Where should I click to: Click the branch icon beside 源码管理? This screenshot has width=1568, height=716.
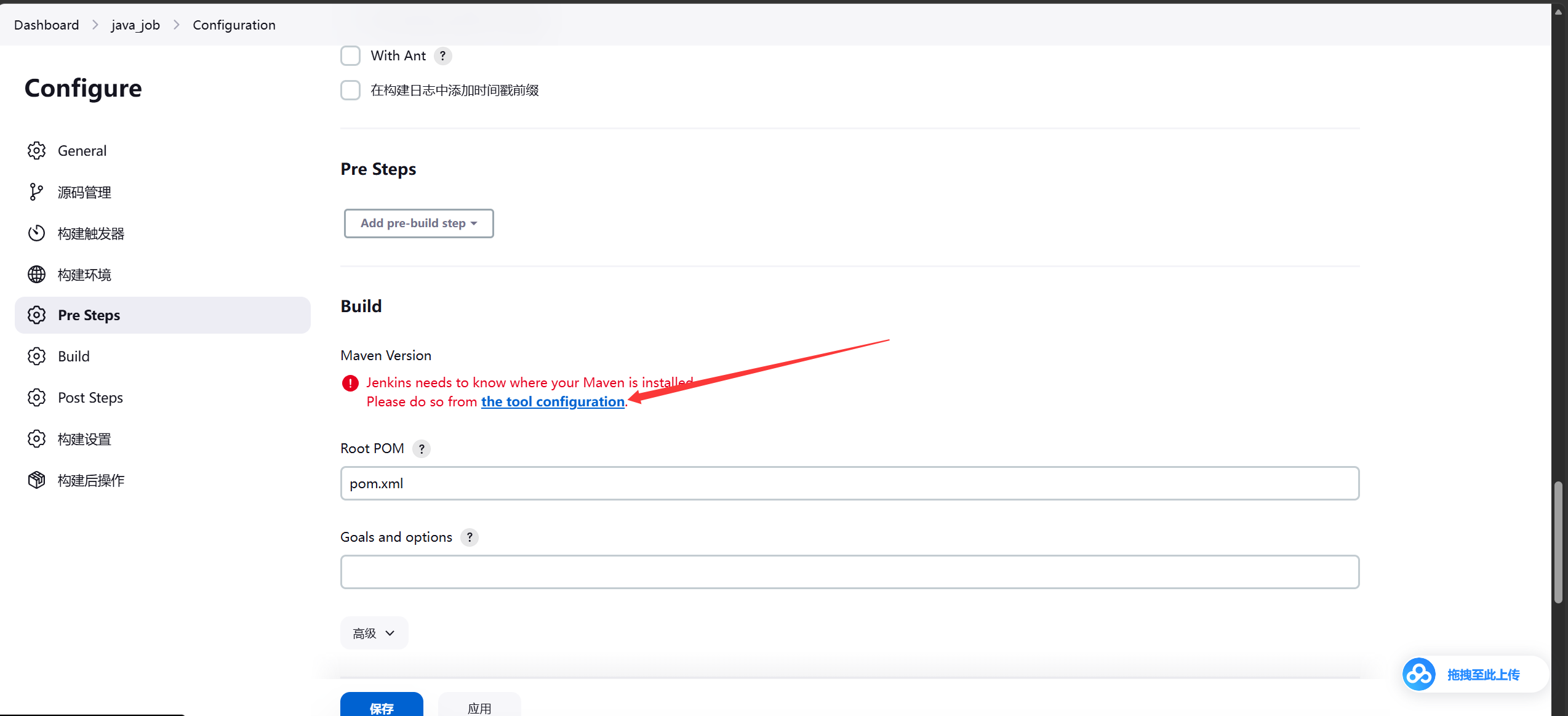click(36, 192)
